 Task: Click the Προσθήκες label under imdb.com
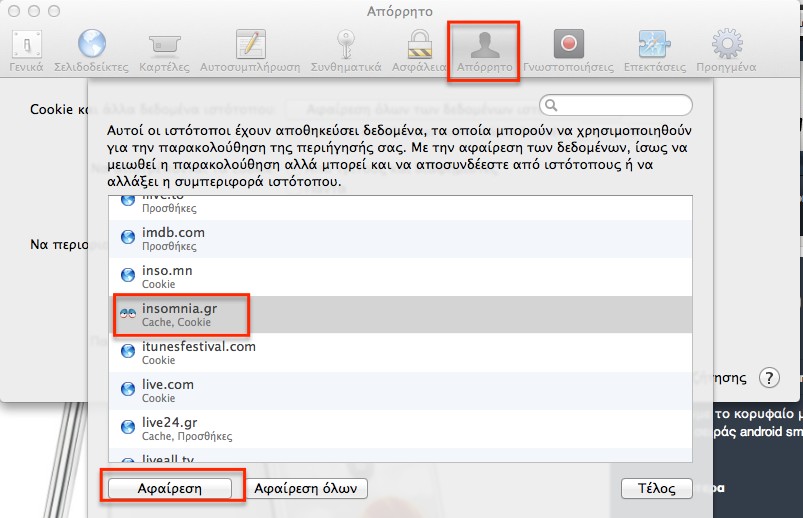169,246
